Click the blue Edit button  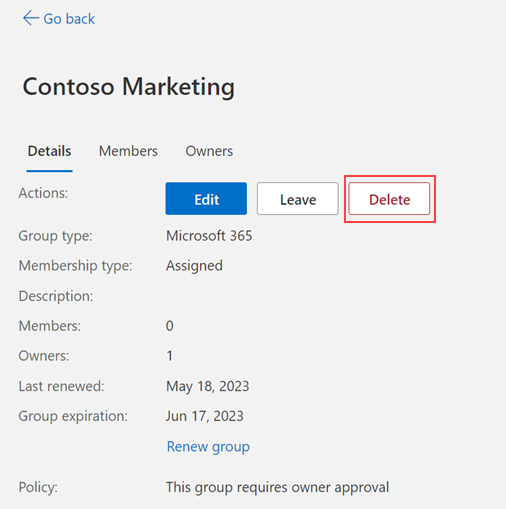(206, 199)
